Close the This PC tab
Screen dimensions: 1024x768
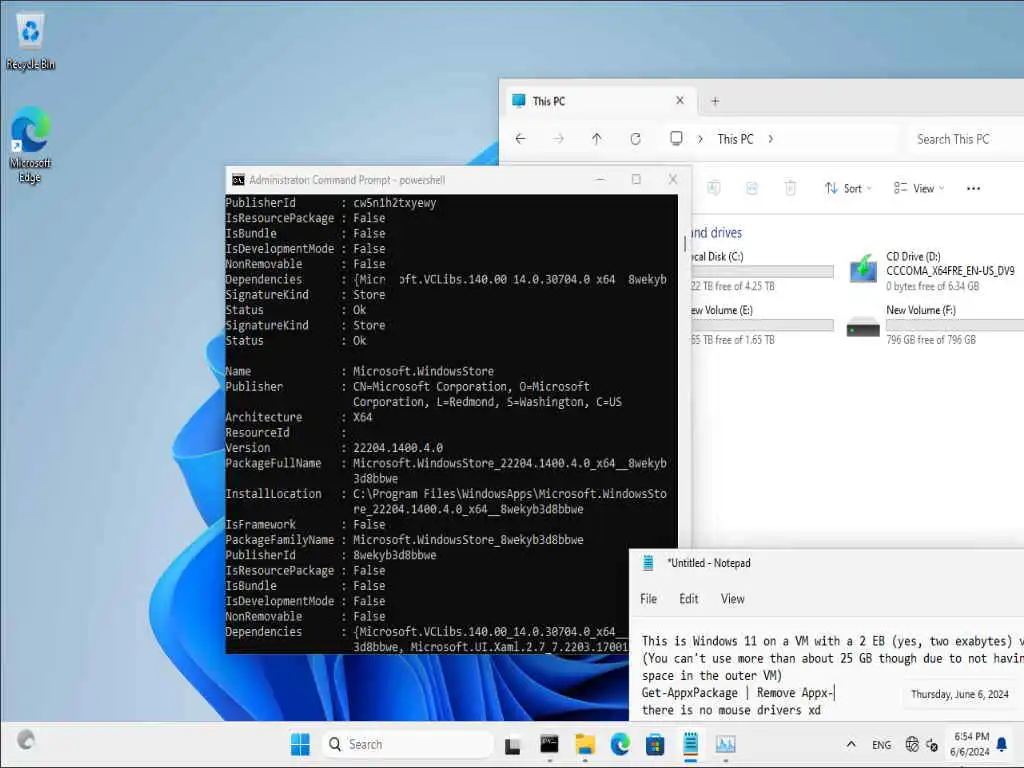[x=680, y=101]
